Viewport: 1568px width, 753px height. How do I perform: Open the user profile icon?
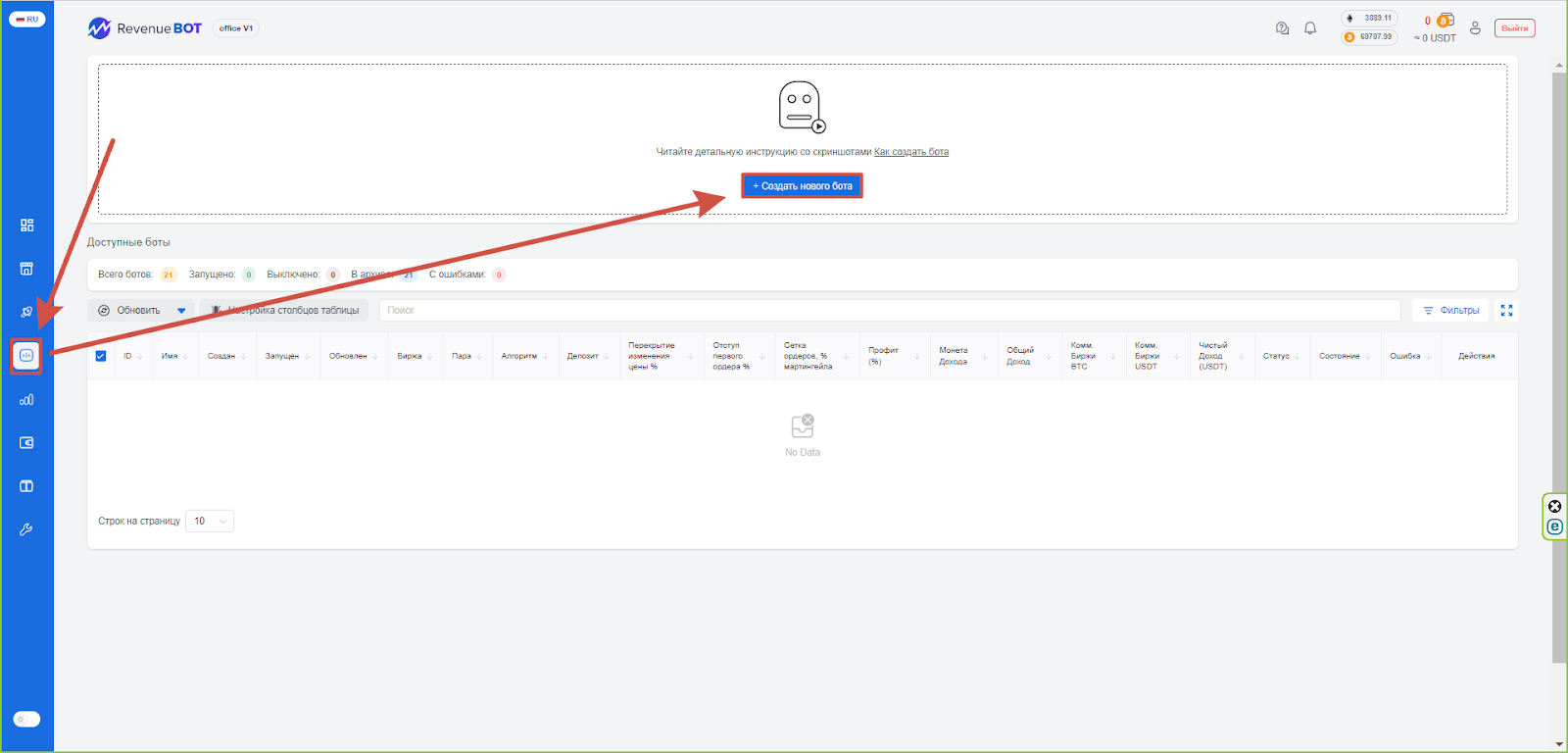(x=1475, y=28)
